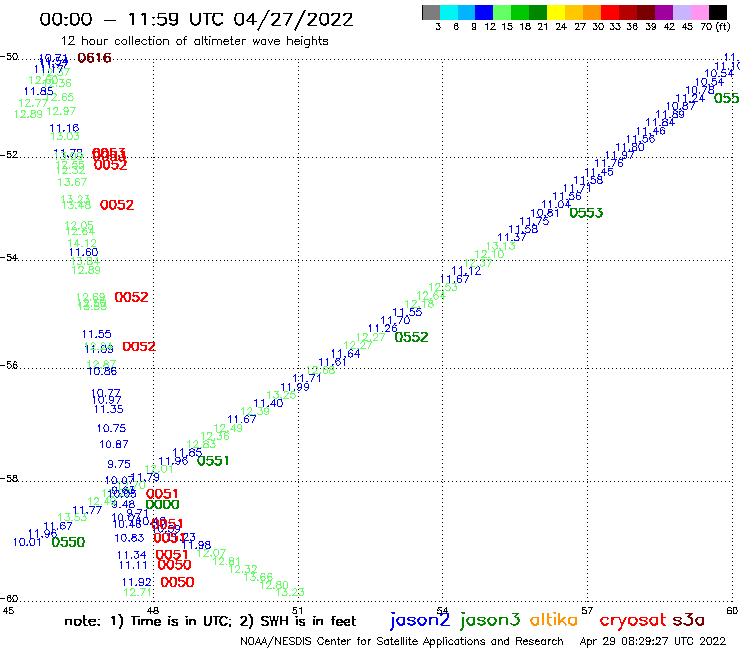Click the '10.01' wave height value

(27, 542)
